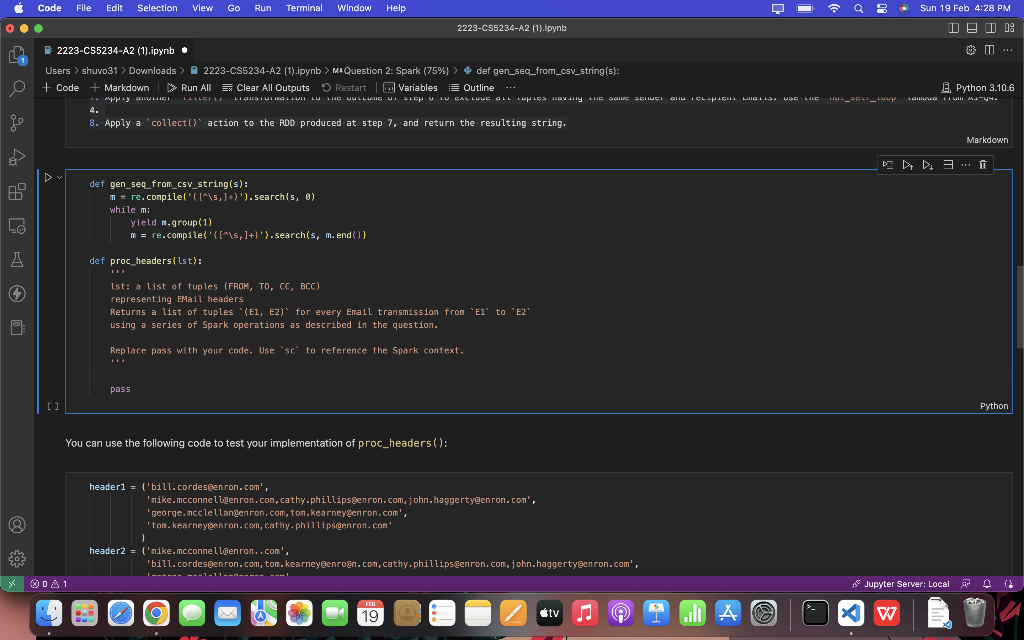Add a new Markdown cell

(120, 88)
